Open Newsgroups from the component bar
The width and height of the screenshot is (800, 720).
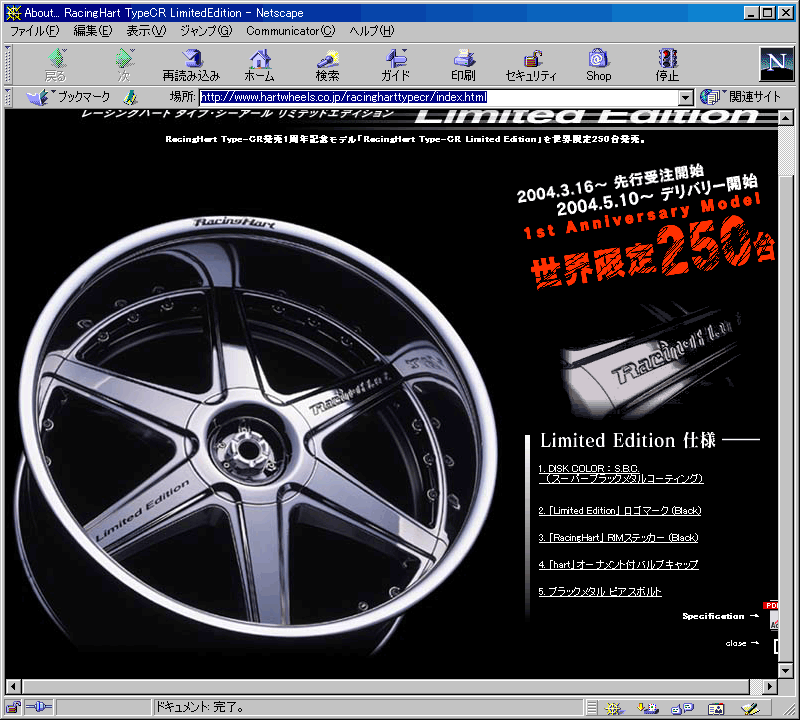click(x=682, y=708)
